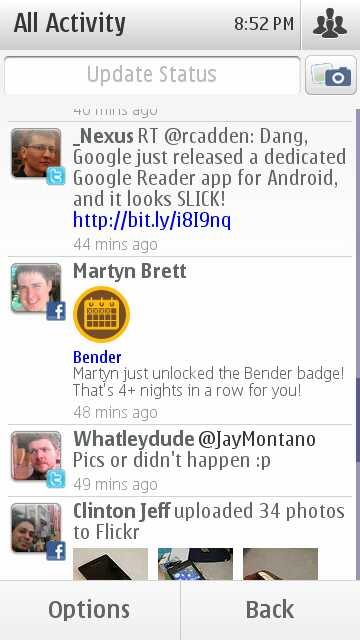
Task: Tap Twitter badge on Whatleydude avatar
Action: pyautogui.click(x=56, y=479)
